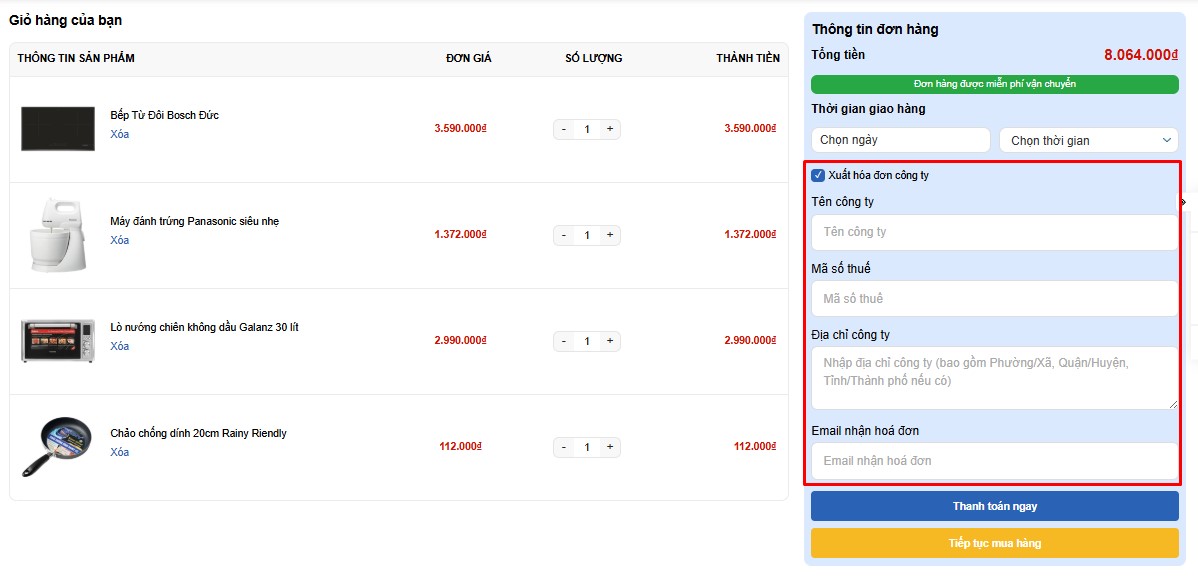The height and width of the screenshot is (577, 1198).
Task: Decrease quantity of Lò nướng Galanz
Action: point(564,341)
